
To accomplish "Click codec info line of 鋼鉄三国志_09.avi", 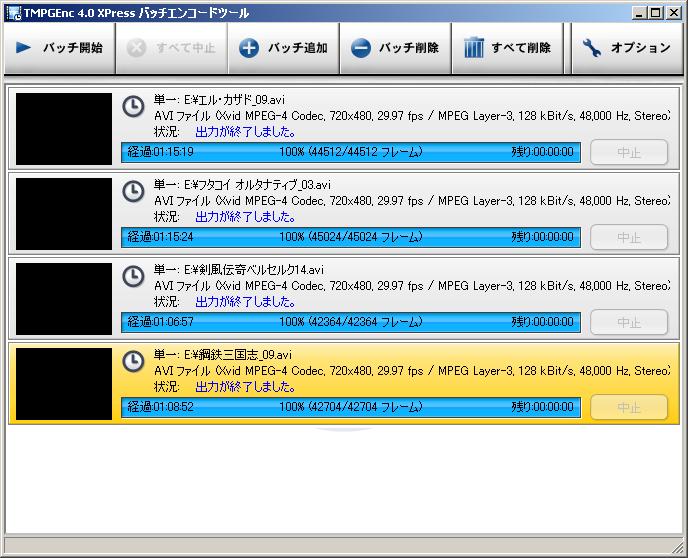I will click(412, 371).
